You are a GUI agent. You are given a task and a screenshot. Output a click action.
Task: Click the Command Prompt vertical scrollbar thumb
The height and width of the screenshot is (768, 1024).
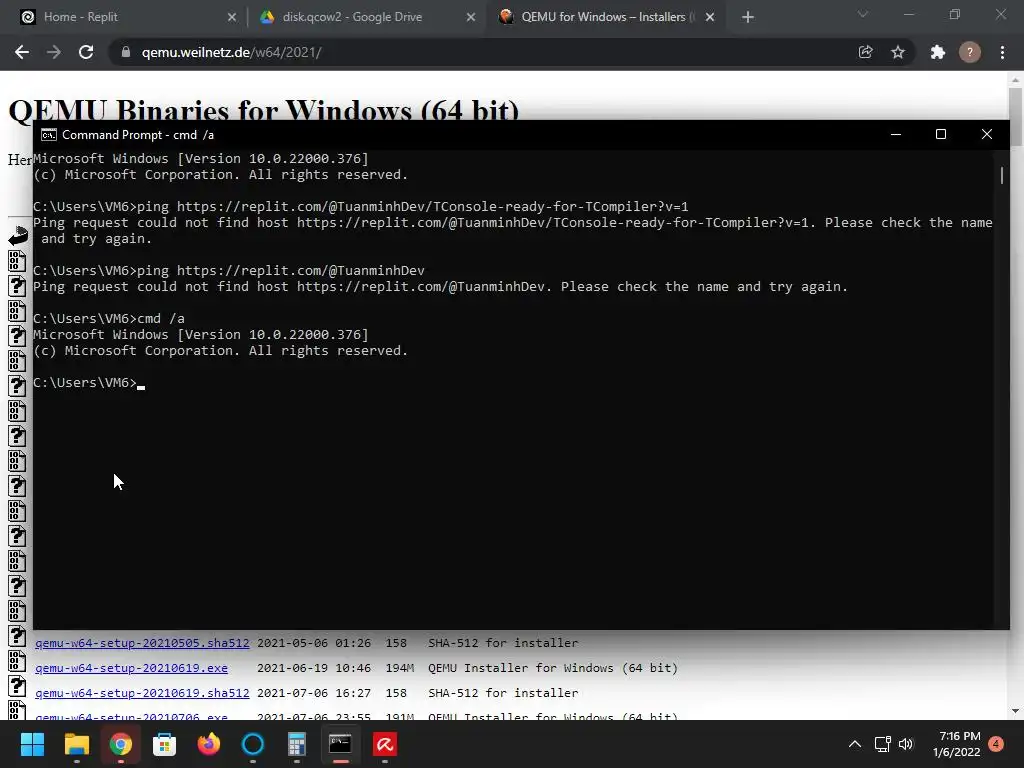[x=1002, y=175]
